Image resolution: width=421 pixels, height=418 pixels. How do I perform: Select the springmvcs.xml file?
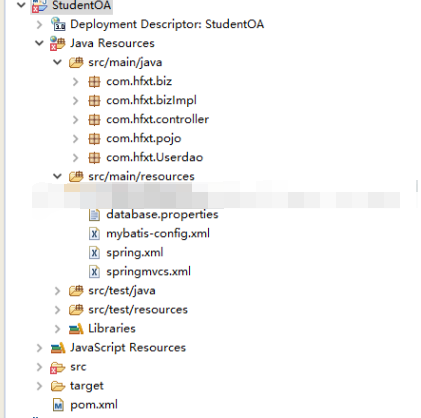click(x=148, y=272)
